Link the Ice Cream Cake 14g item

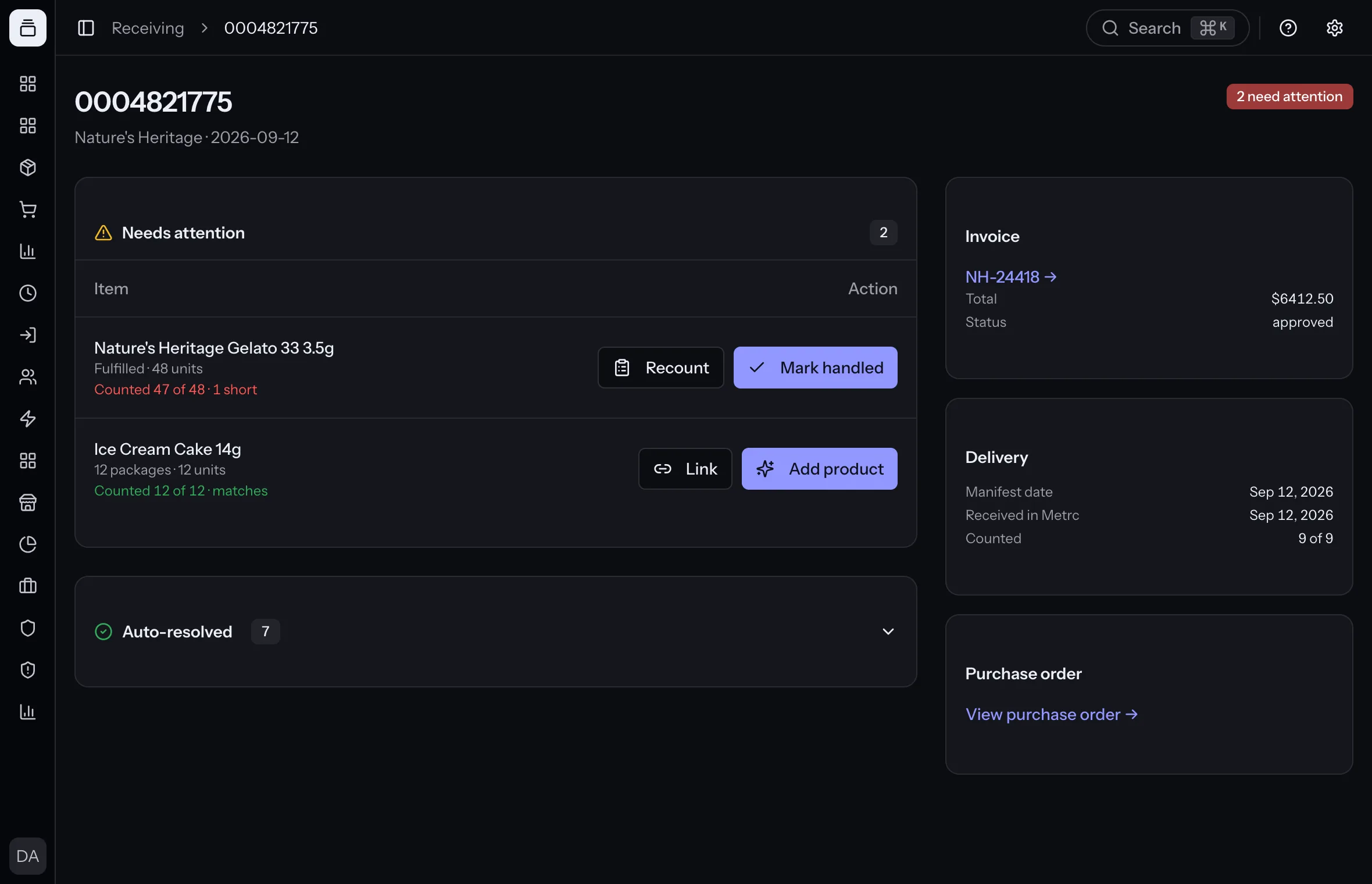click(x=685, y=469)
